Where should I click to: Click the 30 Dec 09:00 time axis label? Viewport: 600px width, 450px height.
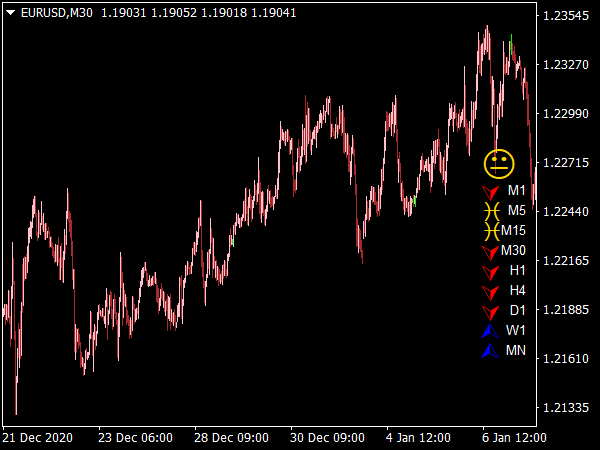328,437
